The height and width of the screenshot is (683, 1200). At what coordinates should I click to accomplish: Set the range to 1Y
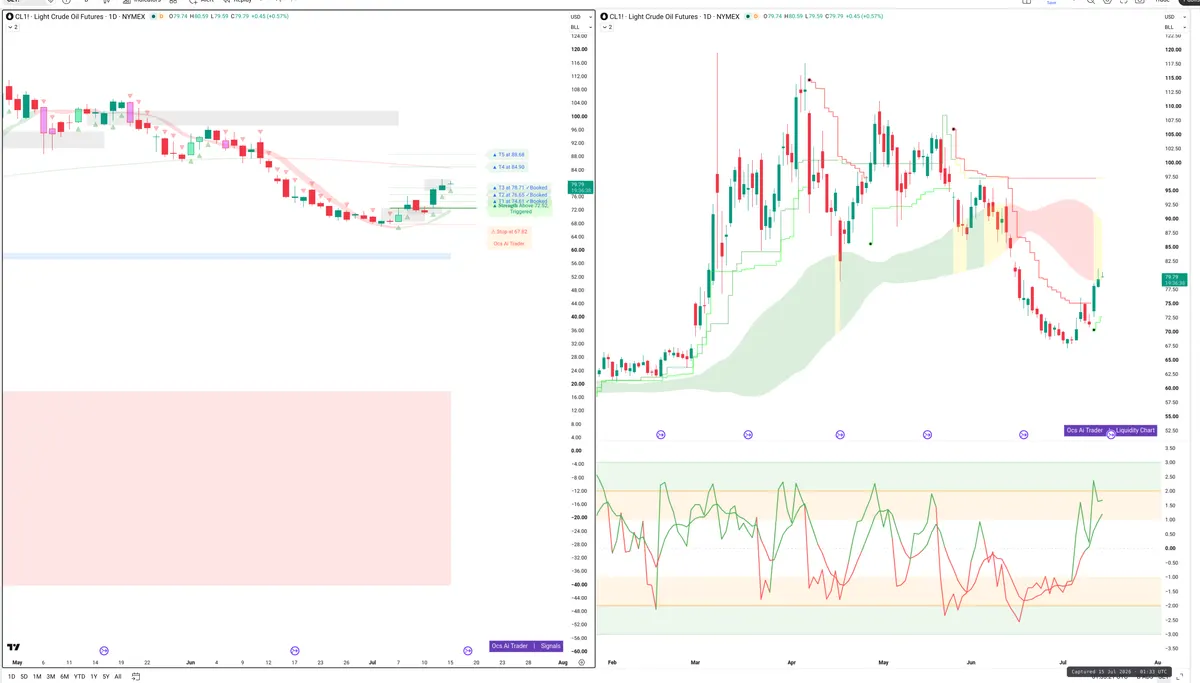coord(93,676)
